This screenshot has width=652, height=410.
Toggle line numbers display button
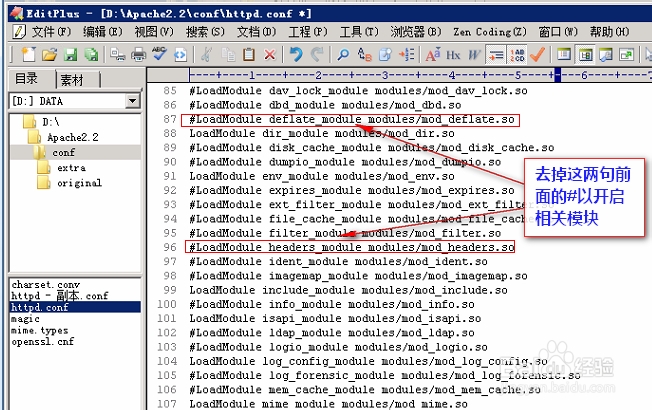[517, 54]
